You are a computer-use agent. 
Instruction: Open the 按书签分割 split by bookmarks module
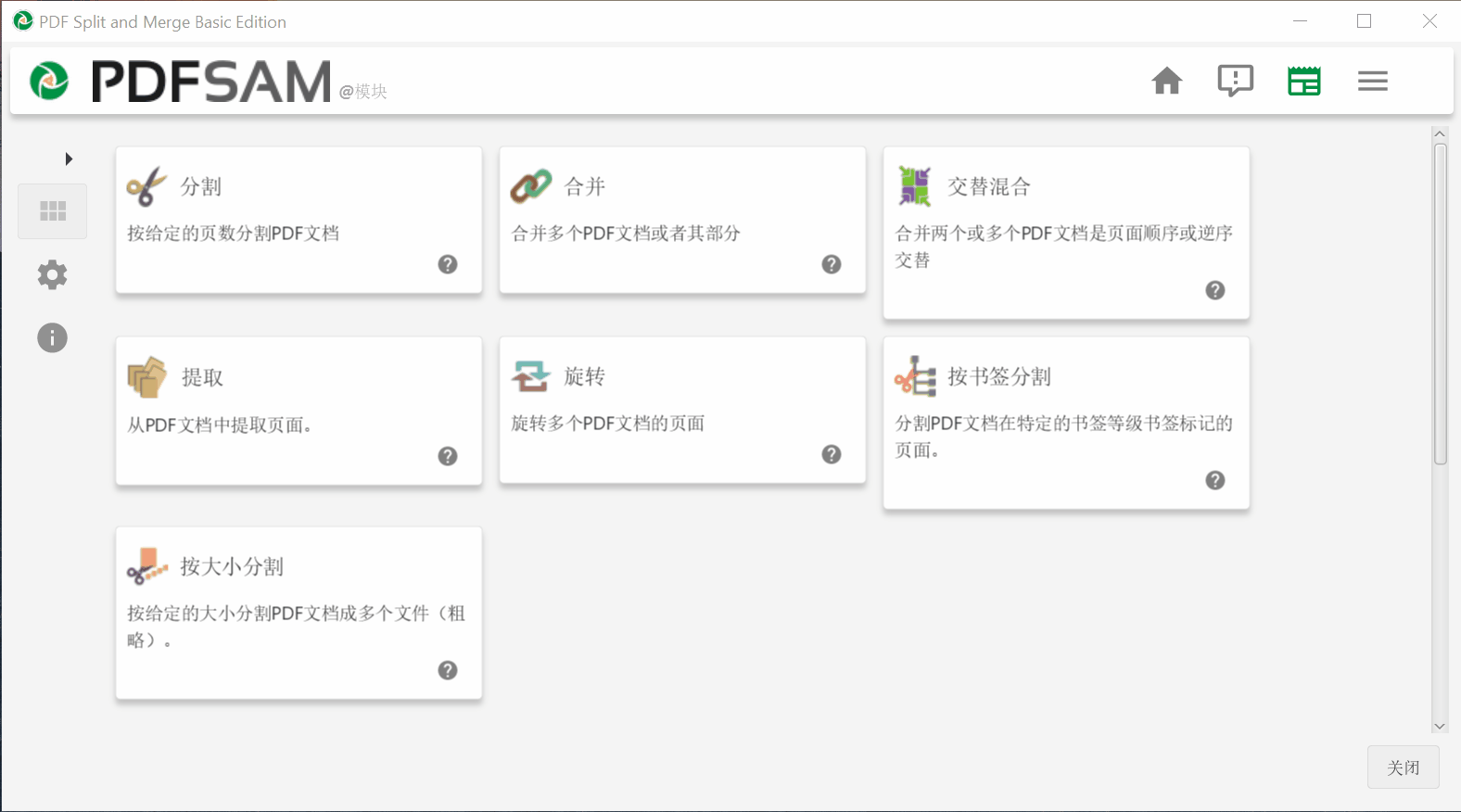[x=1066, y=423]
